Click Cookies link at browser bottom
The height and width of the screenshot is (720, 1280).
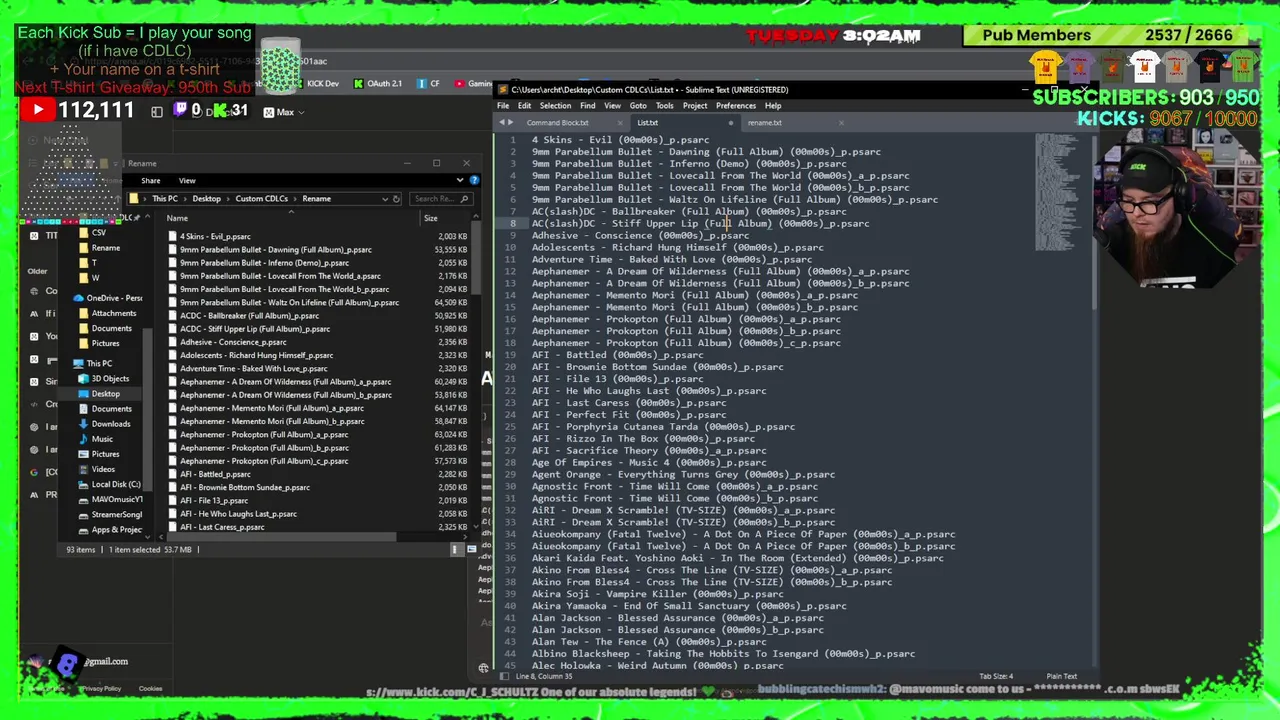[150, 688]
